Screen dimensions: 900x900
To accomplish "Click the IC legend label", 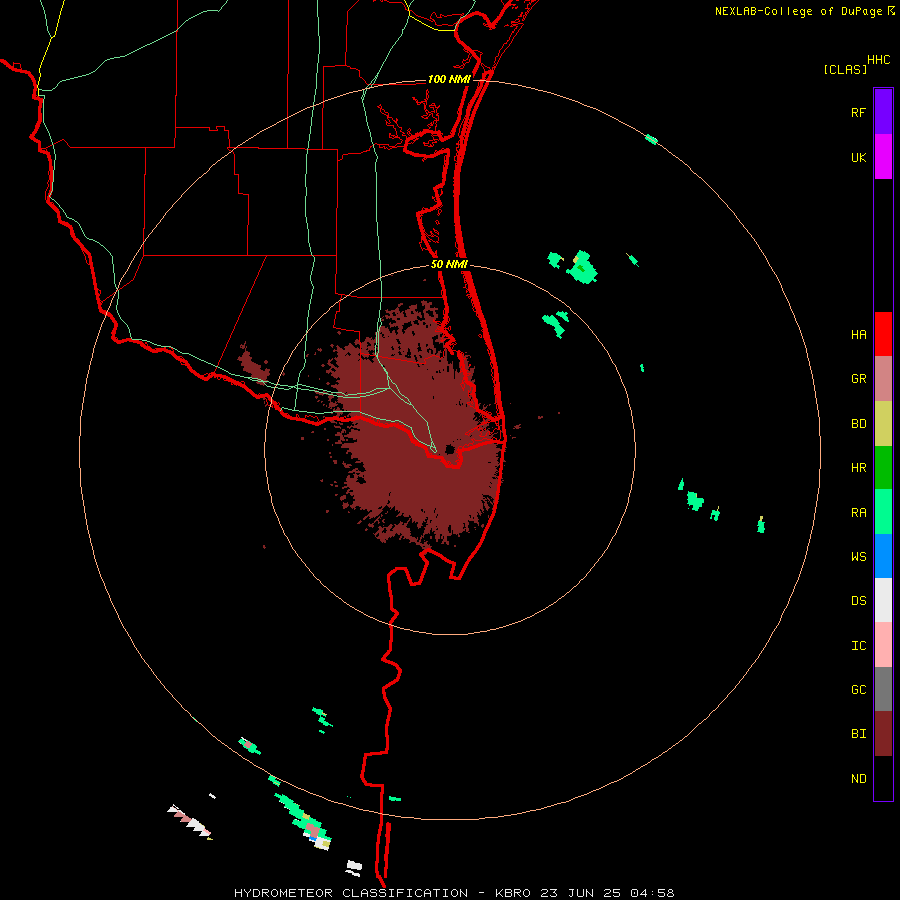I will 858,646.
